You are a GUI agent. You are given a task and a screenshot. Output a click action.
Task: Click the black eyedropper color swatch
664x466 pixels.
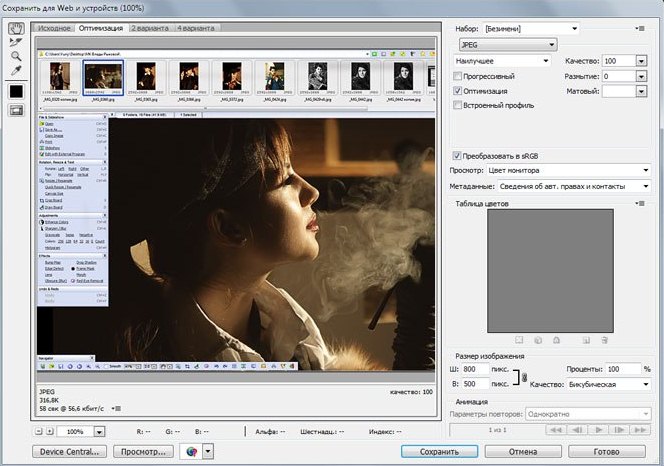[x=16, y=91]
